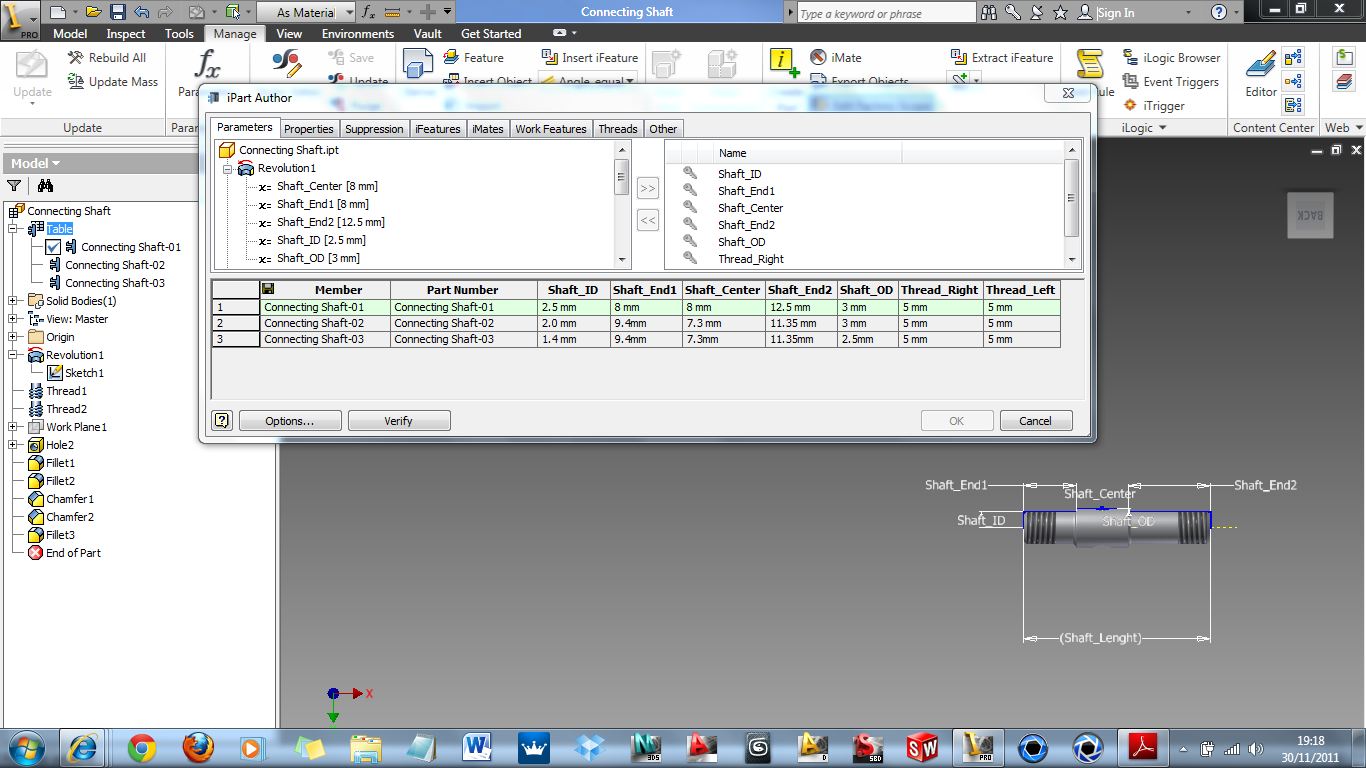Click the Extract iFeature tool
The image size is (1366, 768).
(1000, 58)
